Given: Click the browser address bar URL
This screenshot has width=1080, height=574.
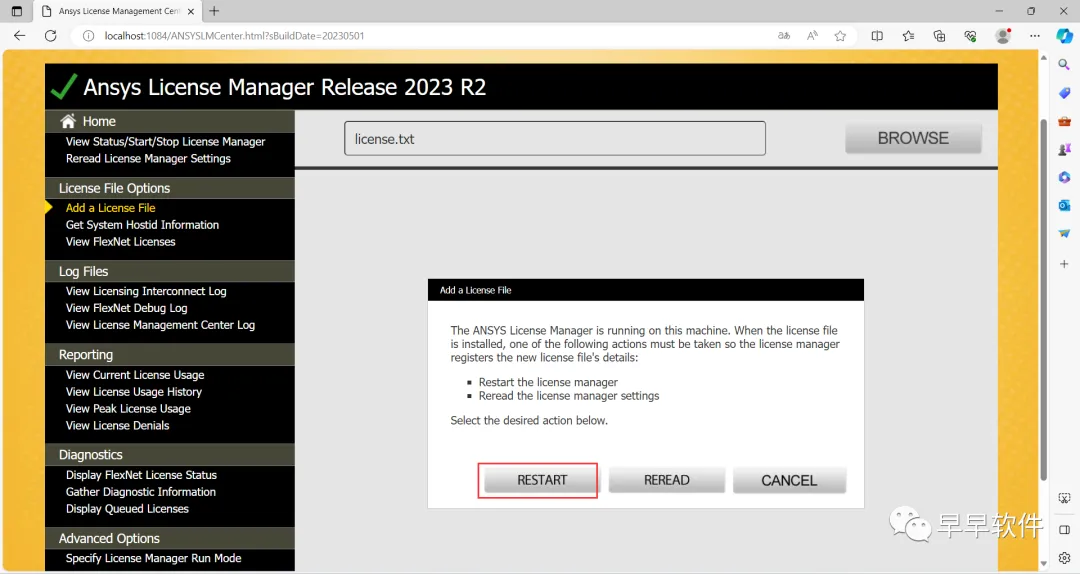Looking at the screenshot, I should [234, 36].
